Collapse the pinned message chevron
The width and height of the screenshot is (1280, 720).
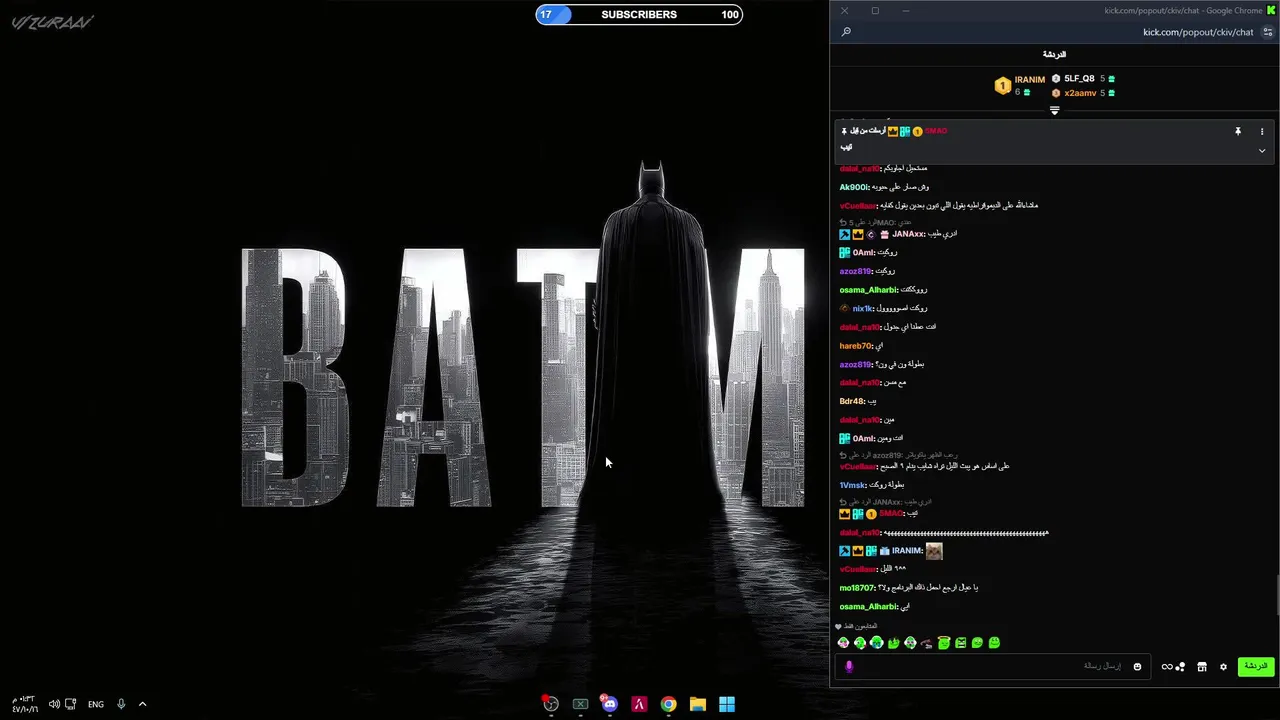pos(1262,151)
